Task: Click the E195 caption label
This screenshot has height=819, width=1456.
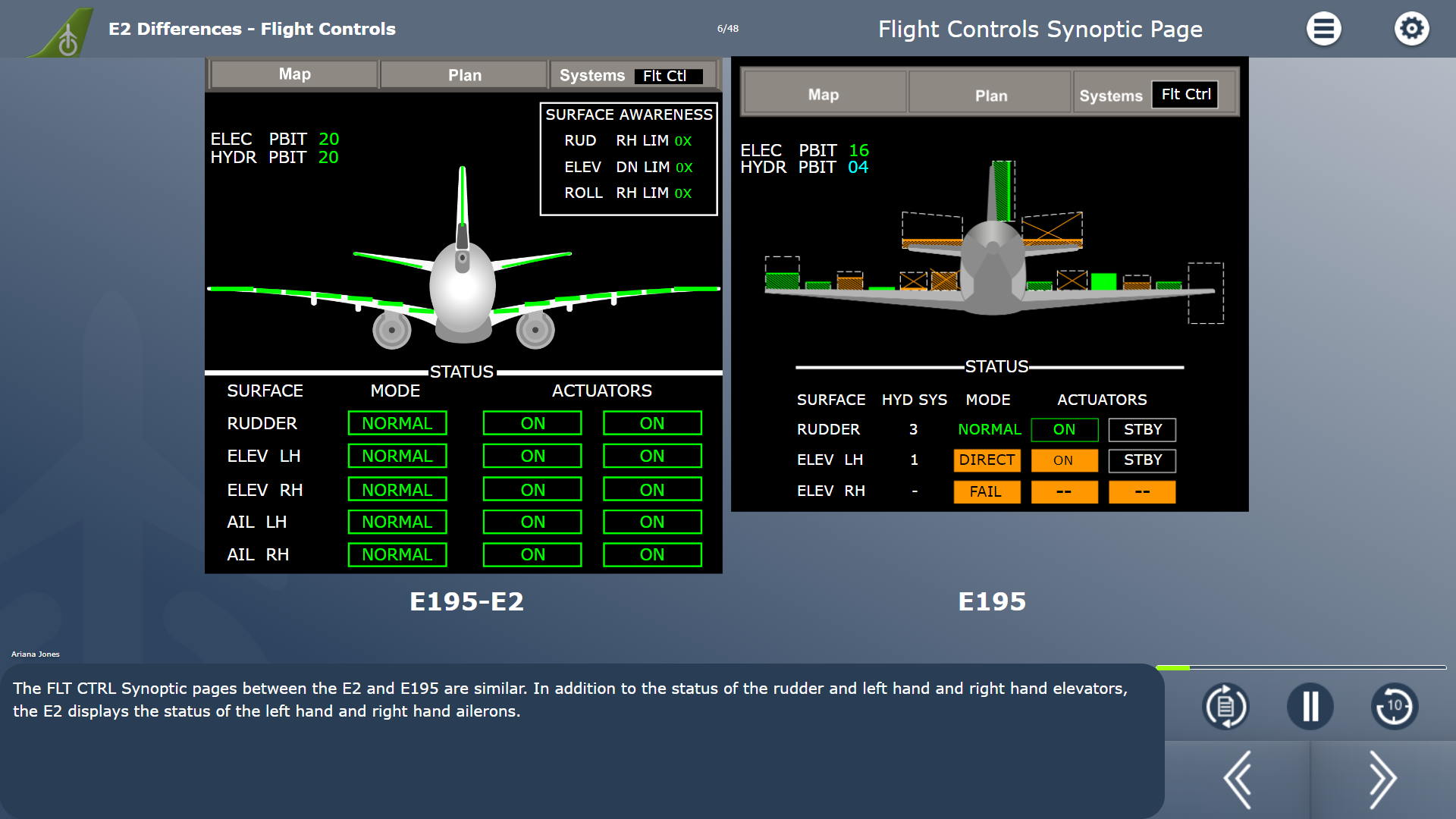Action: 992,601
